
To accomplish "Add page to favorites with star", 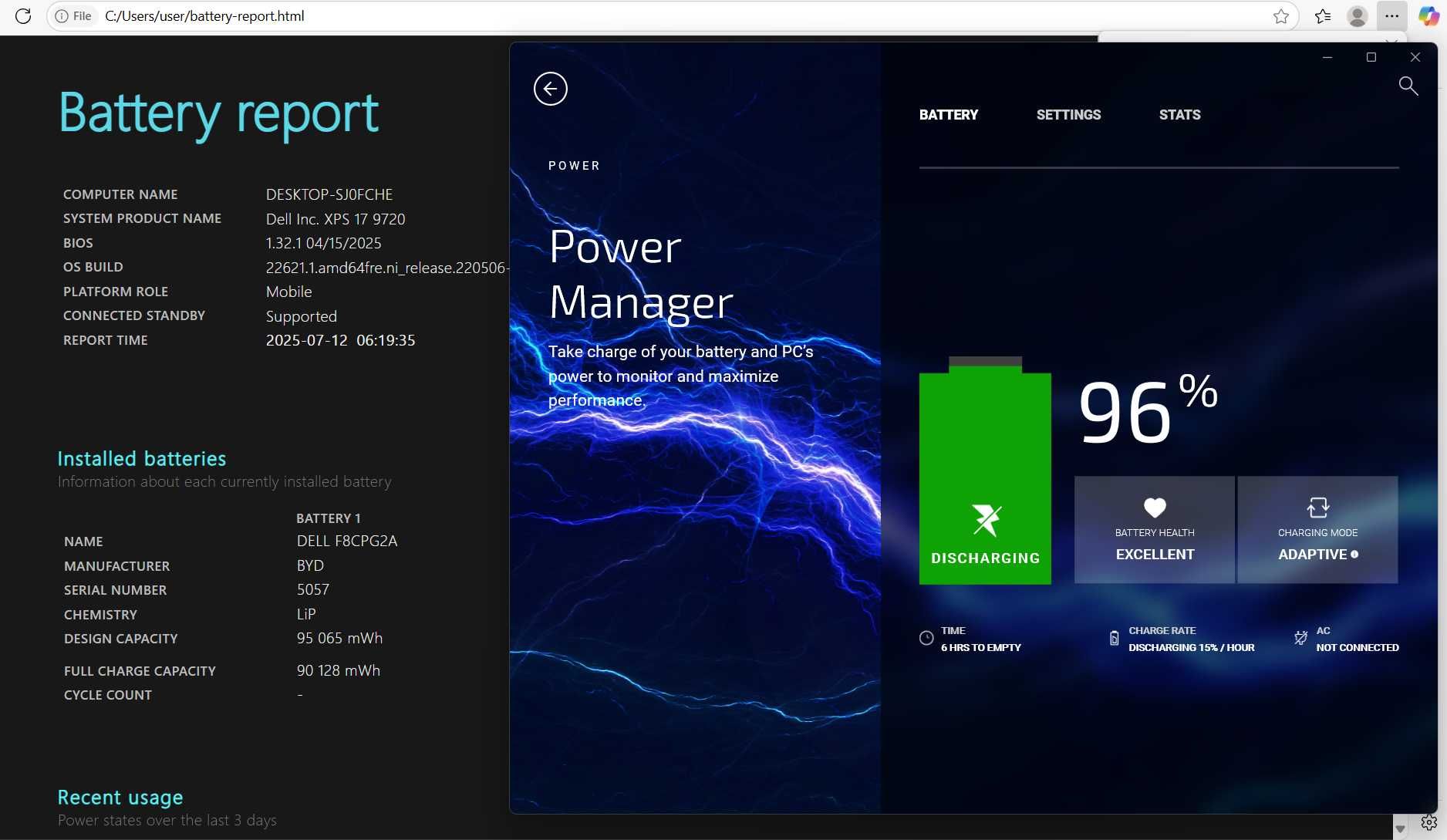I will 1280,16.
